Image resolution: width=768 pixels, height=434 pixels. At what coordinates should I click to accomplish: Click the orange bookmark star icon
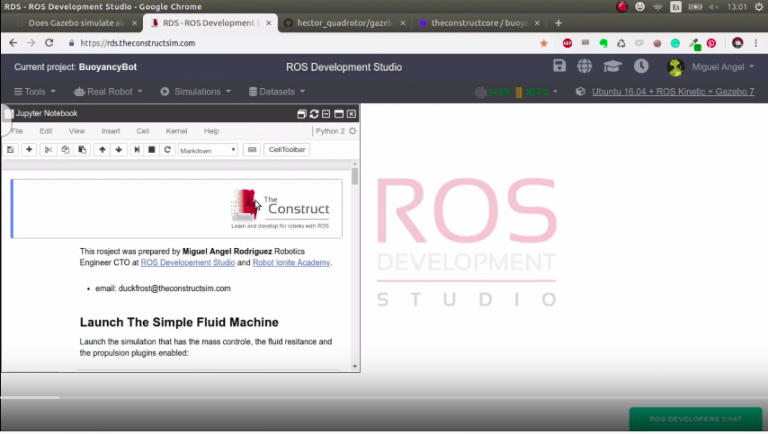coord(544,43)
